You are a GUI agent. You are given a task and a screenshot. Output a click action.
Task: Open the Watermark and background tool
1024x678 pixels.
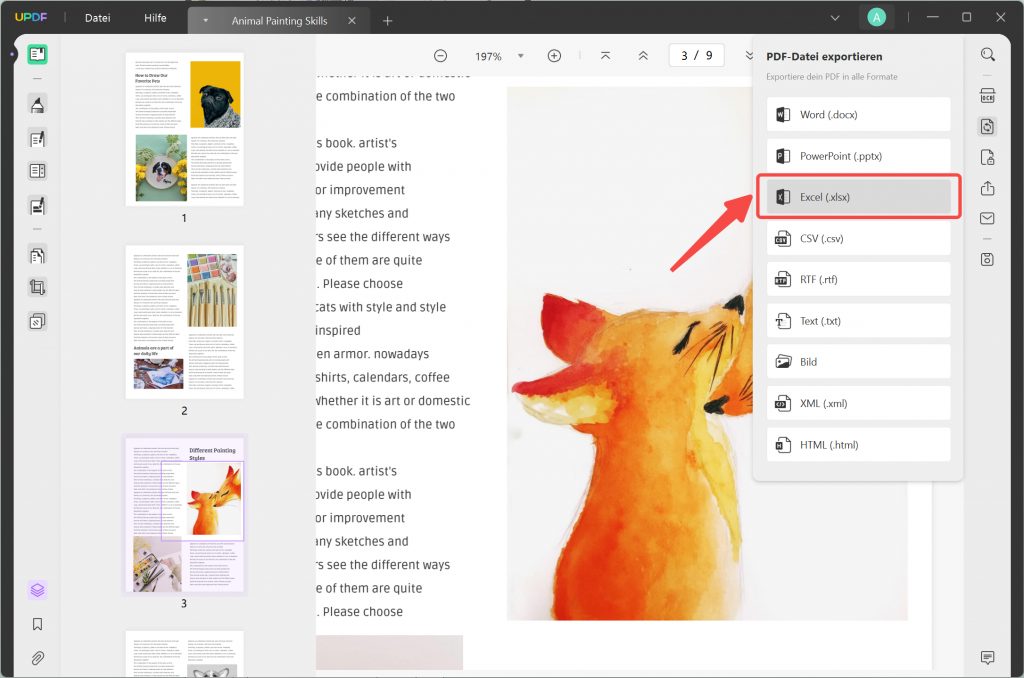(37, 321)
